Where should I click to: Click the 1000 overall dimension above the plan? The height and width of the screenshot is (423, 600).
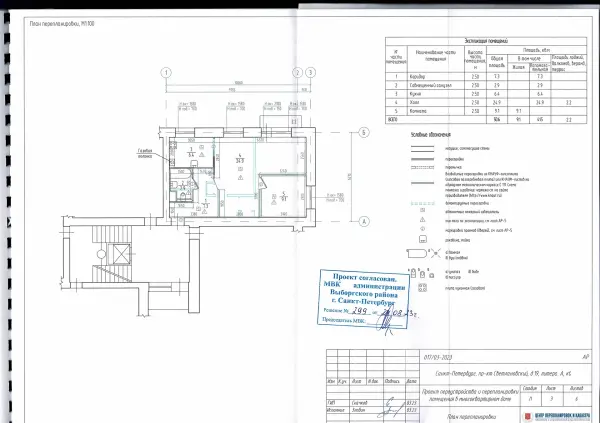[238, 83]
